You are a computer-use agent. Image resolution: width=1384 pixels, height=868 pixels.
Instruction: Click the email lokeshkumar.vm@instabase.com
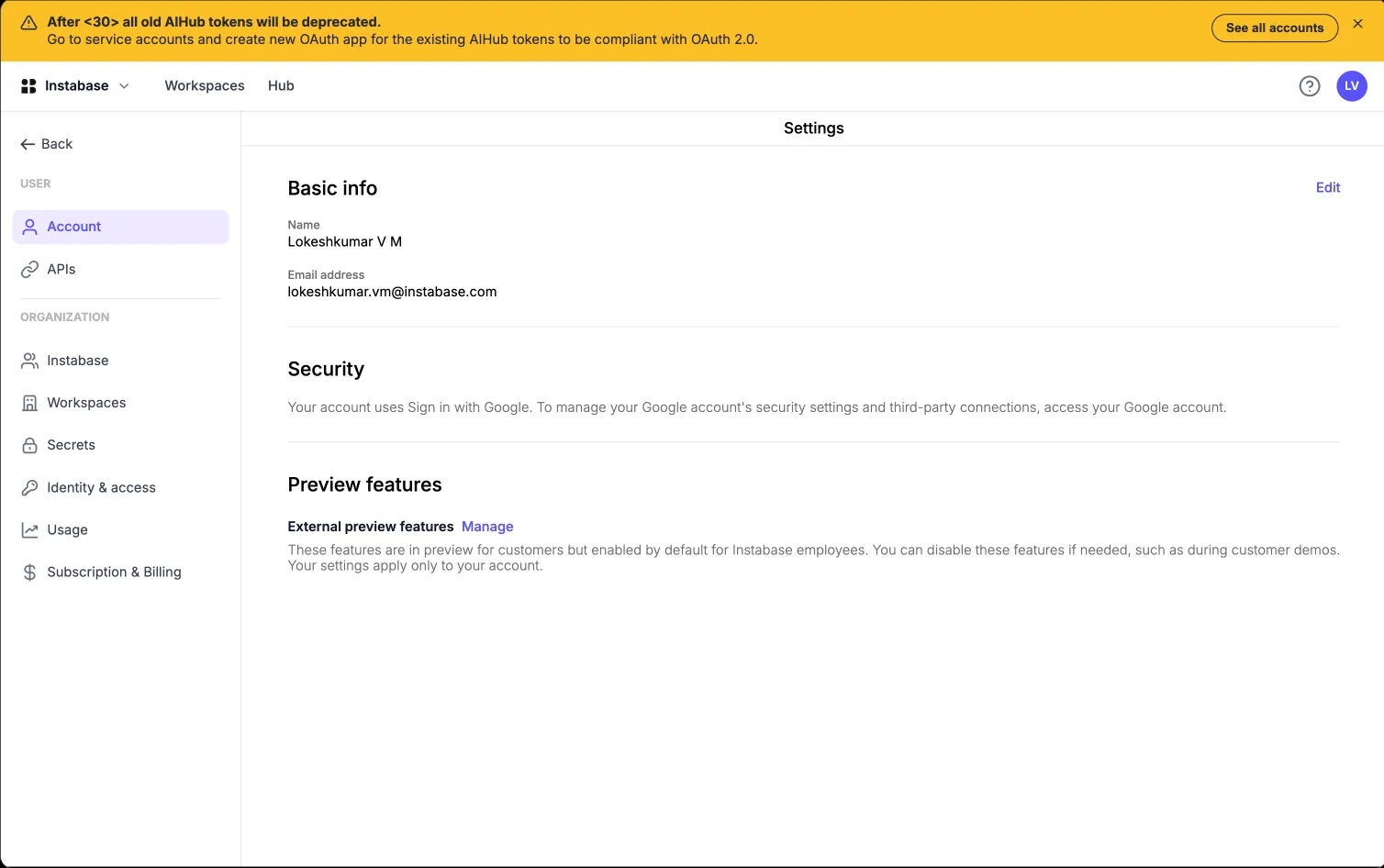pyautogui.click(x=392, y=292)
